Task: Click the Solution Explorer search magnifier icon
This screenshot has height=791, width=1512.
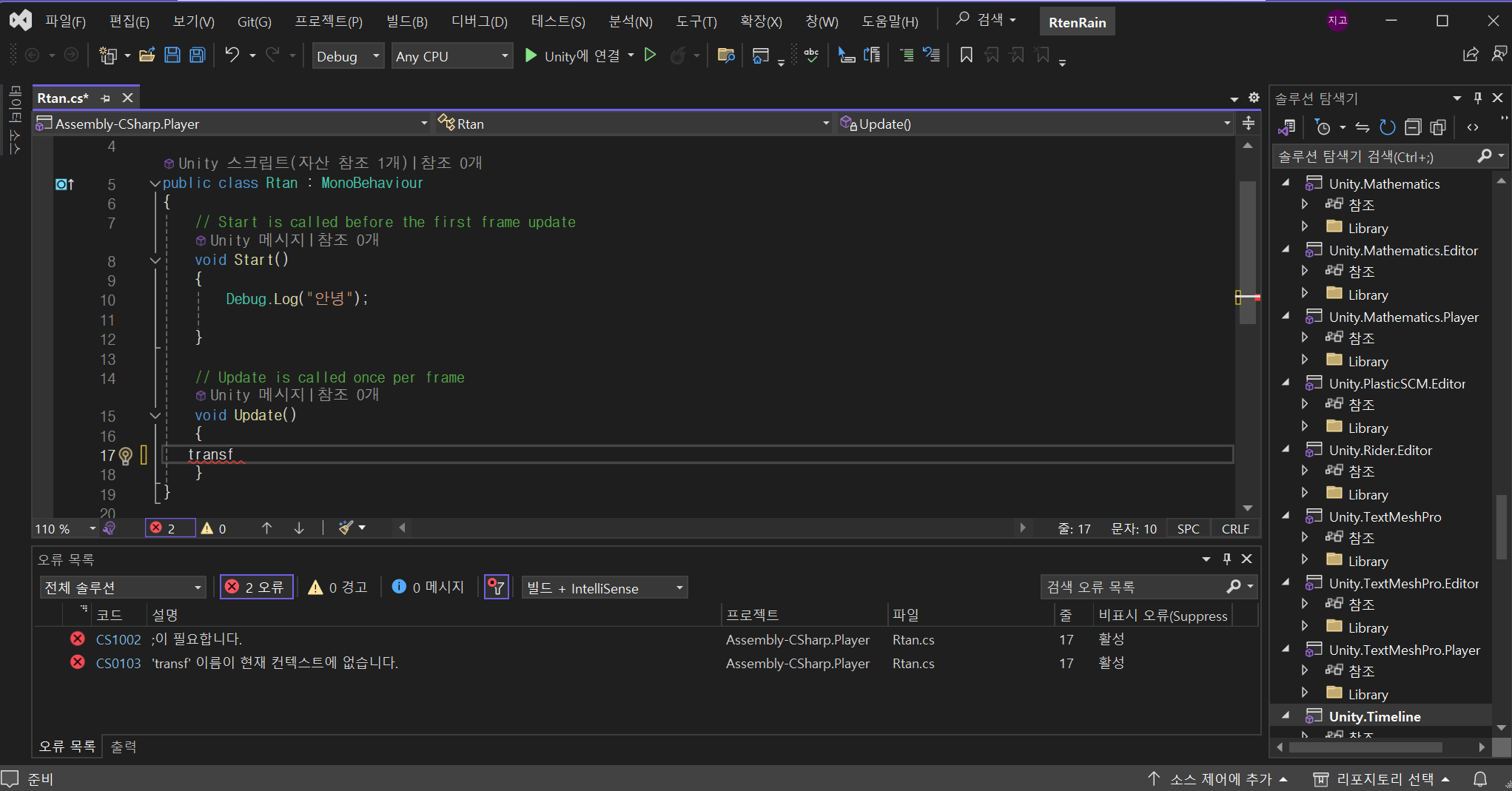Action: click(x=1484, y=156)
